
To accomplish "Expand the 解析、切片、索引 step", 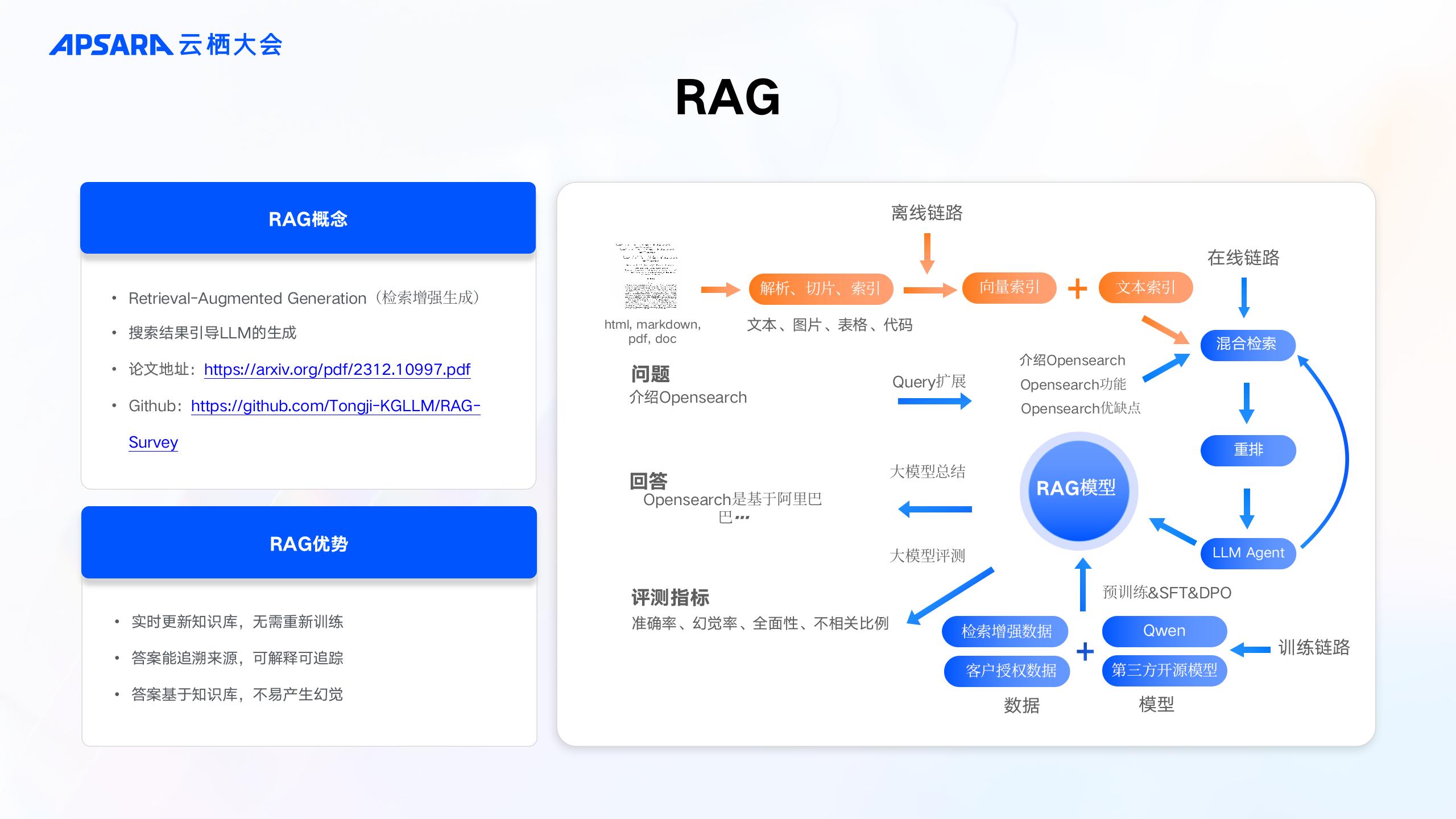I will coord(821,288).
